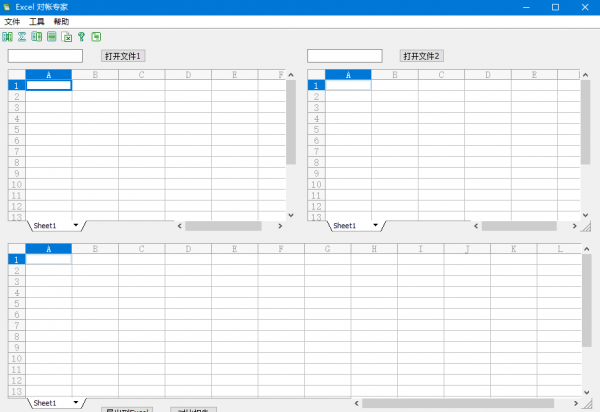600x412 pixels.
Task: Maximize the Excel 对帐专家 window
Action: click(556, 7)
